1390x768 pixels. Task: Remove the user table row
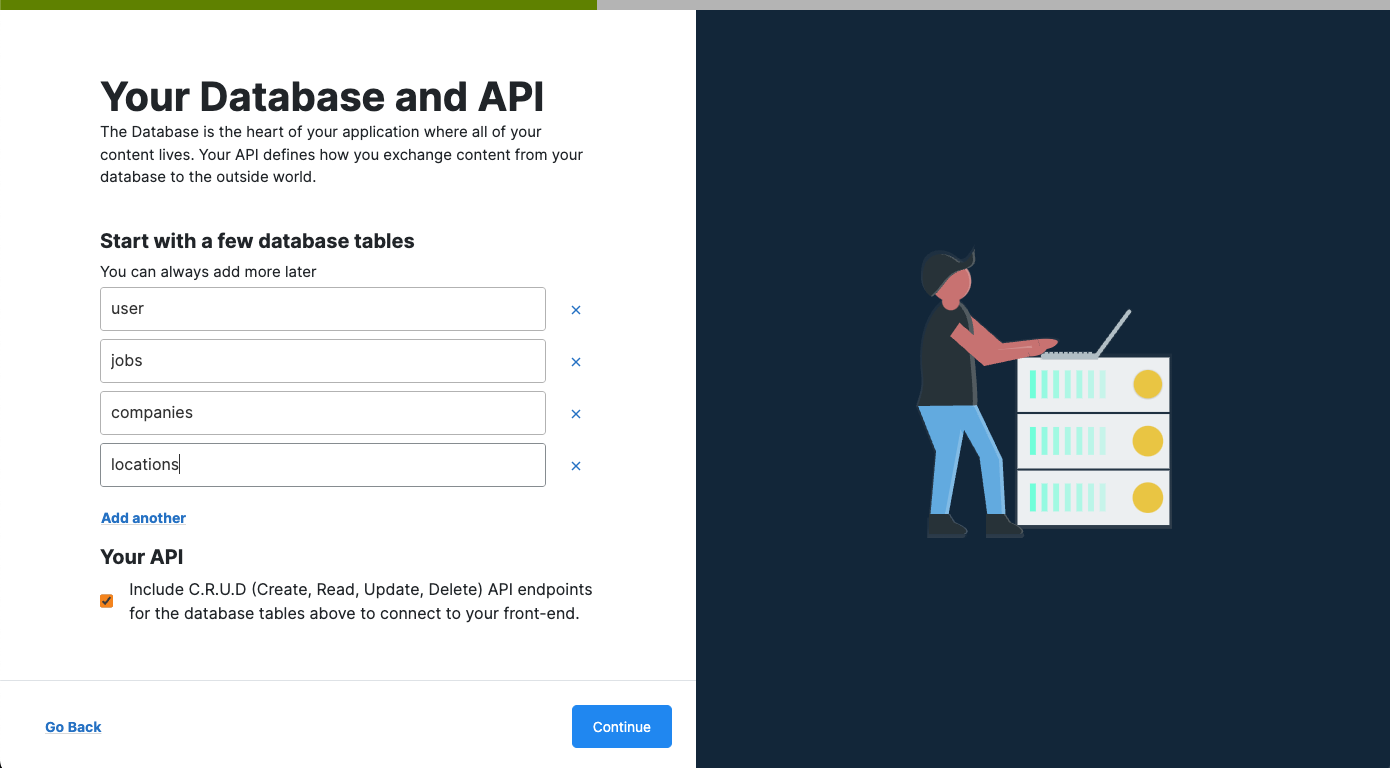tap(576, 310)
